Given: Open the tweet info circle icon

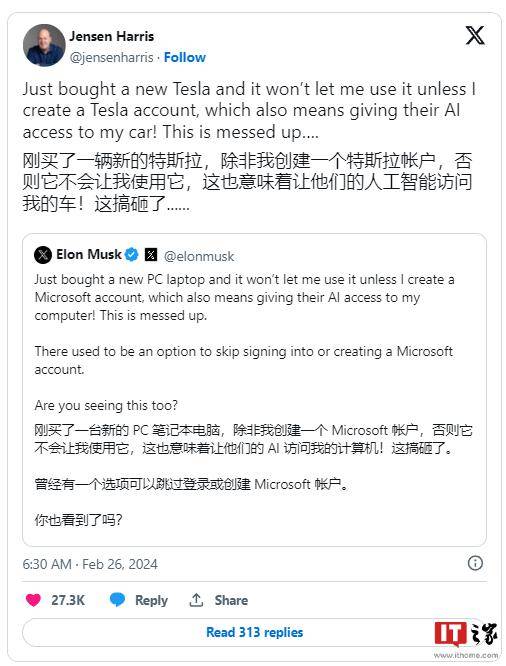Looking at the screenshot, I should pyautogui.click(x=475, y=563).
